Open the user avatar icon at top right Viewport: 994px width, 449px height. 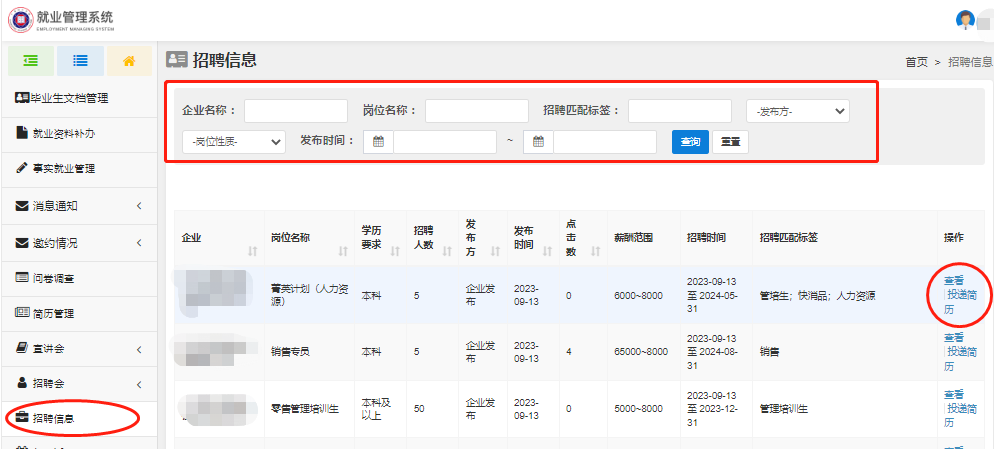point(965,19)
